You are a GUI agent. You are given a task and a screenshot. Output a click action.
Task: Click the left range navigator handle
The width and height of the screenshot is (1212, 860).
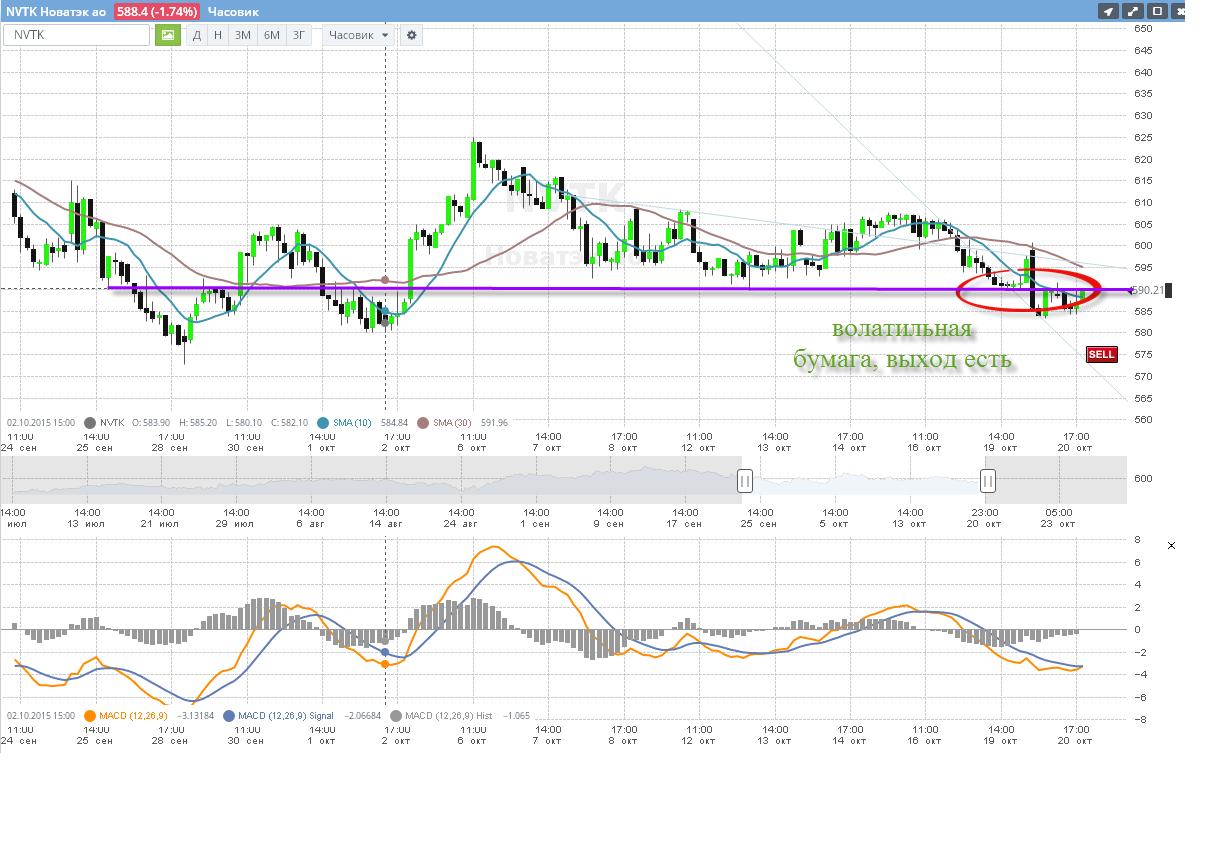click(744, 481)
